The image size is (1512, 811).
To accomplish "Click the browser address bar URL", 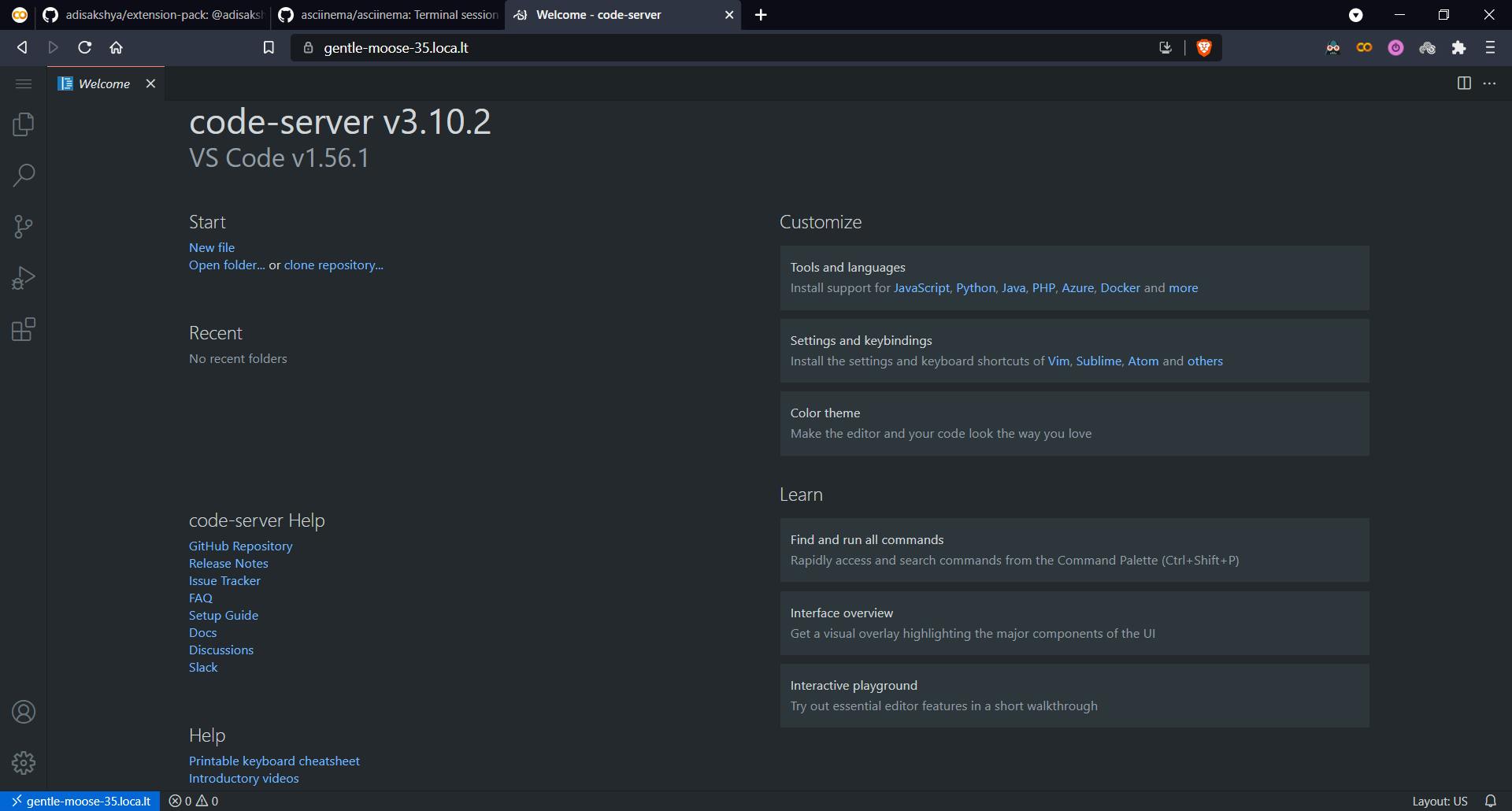I will point(395,48).
